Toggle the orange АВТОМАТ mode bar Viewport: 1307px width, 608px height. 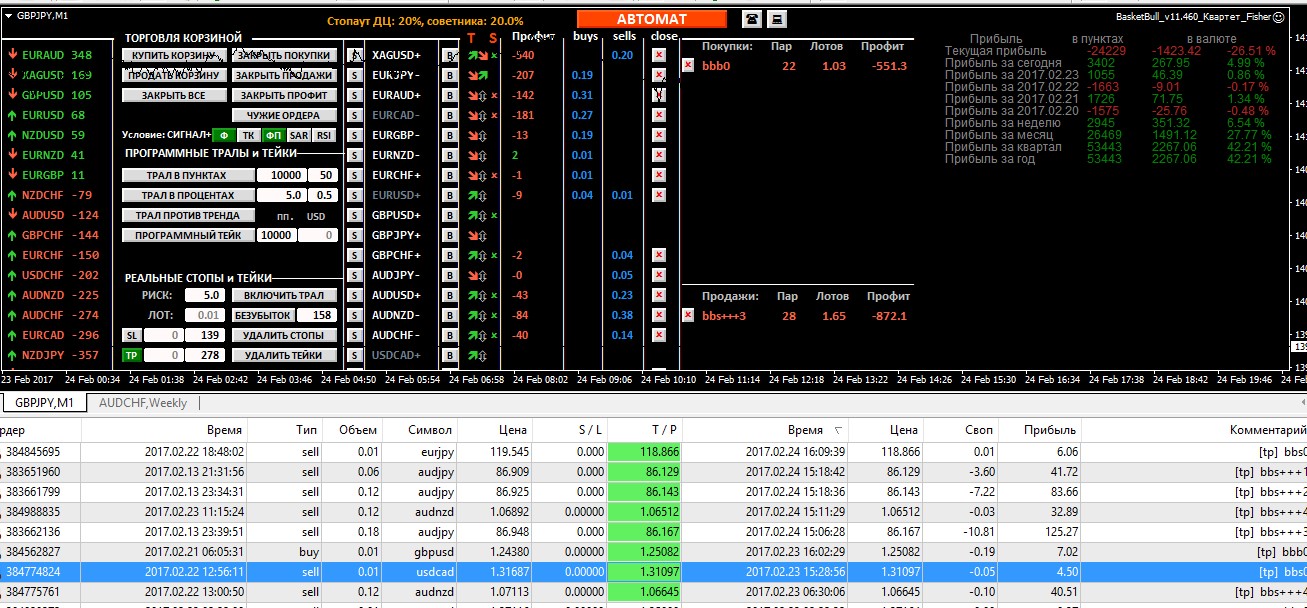[651, 19]
